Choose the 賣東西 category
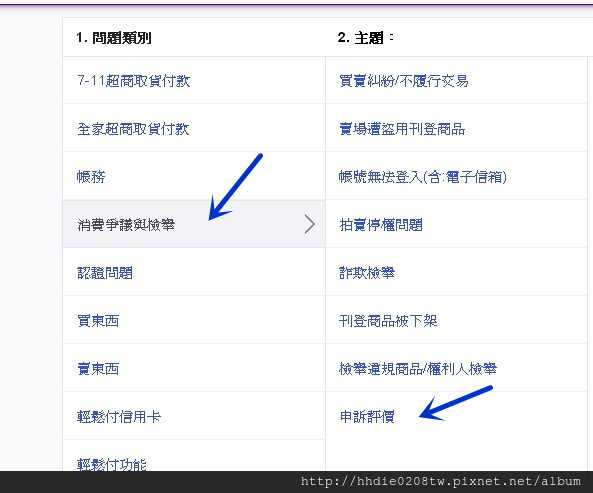 [x=98, y=369]
